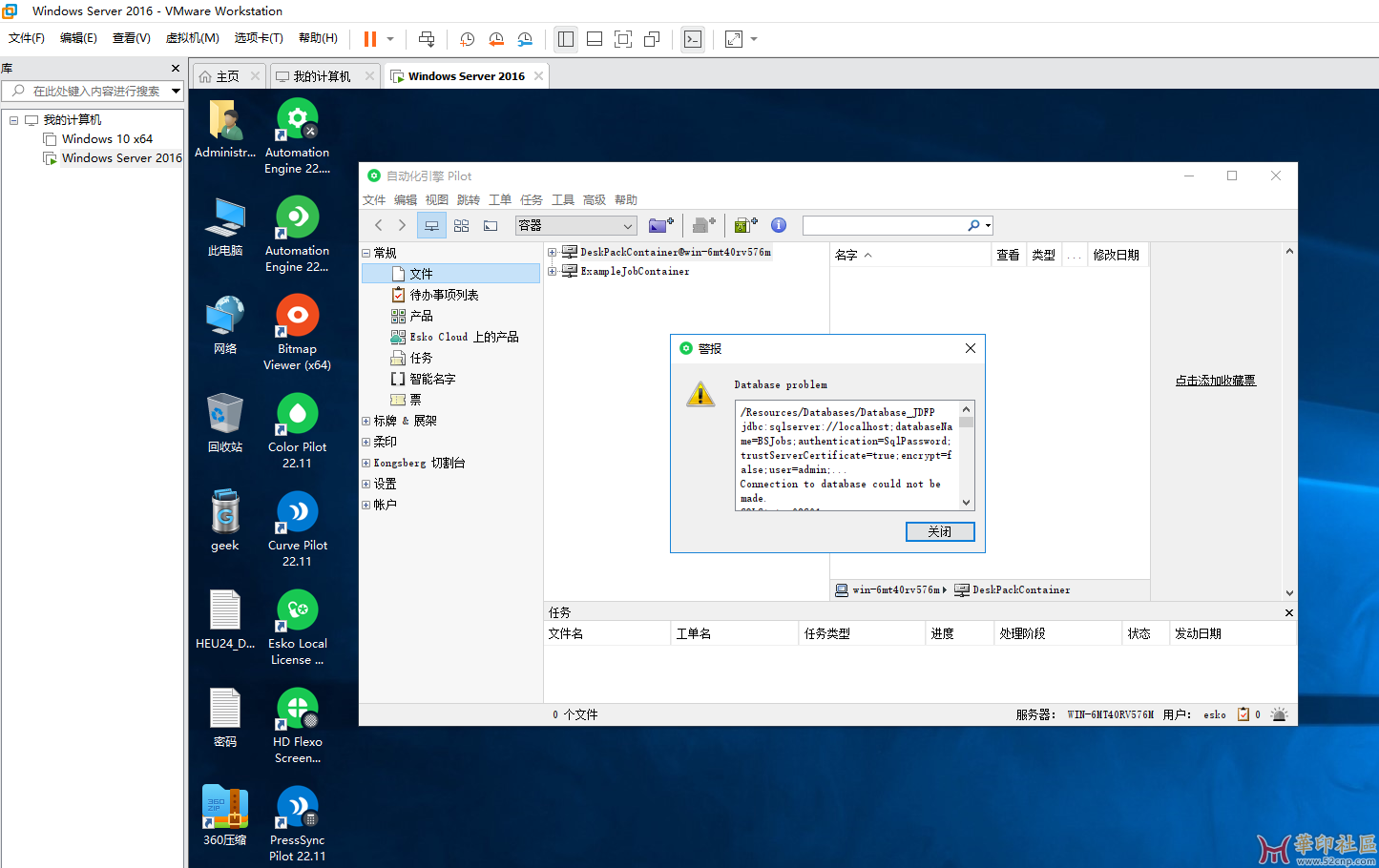Click the Pilot back navigation arrow
This screenshot has height=868, width=1379.
click(379, 225)
